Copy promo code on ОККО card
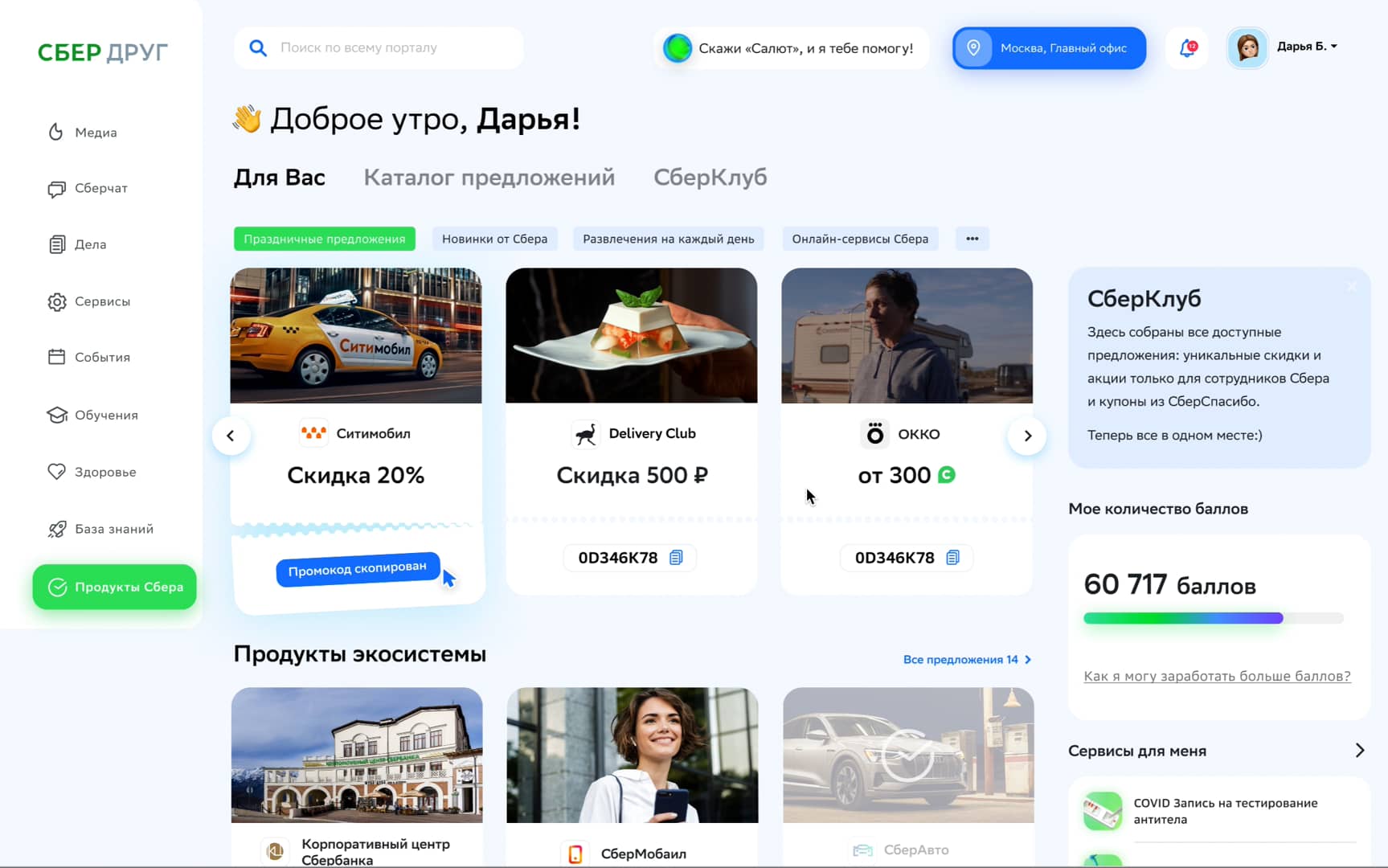This screenshot has height=868, width=1388. [x=952, y=558]
